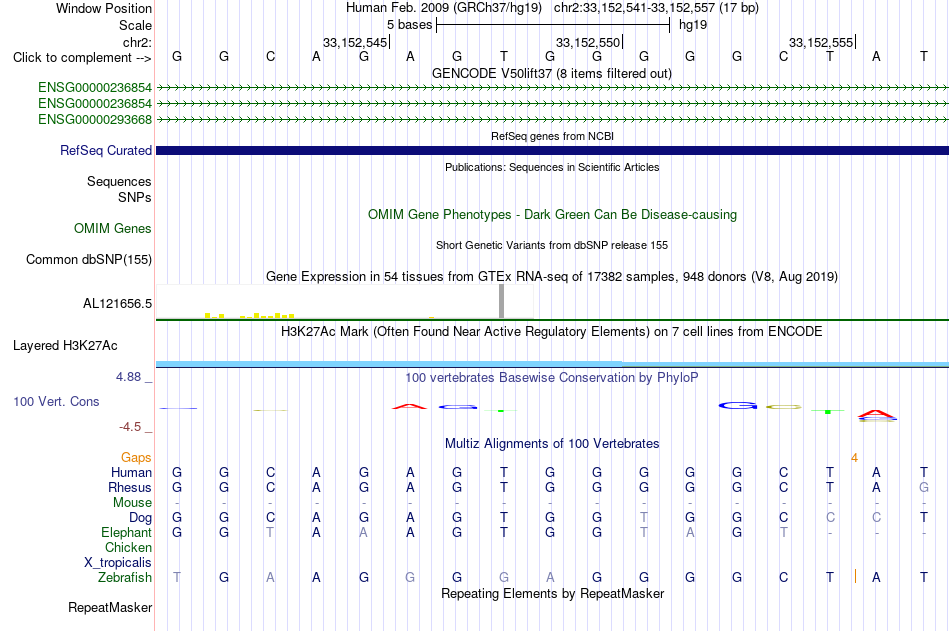Click the 100 Vert. Cons label
The image size is (950, 631).
point(56,401)
